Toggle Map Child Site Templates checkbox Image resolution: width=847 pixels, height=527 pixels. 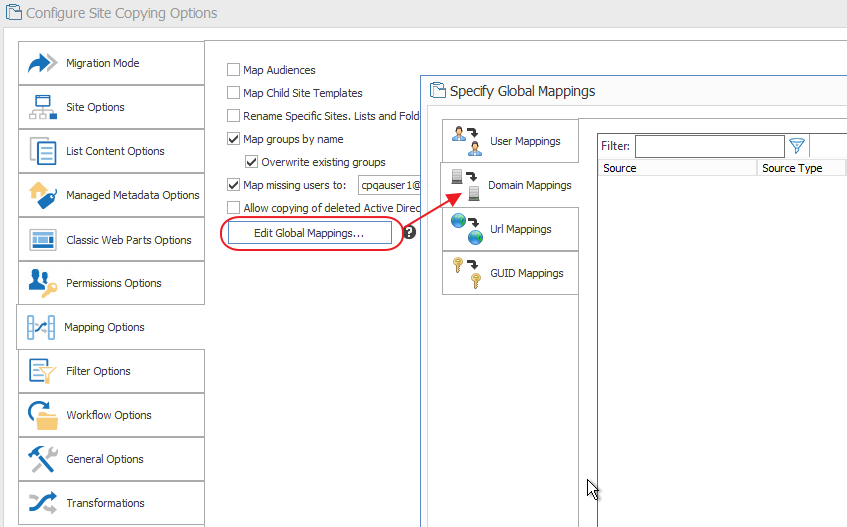coord(234,93)
